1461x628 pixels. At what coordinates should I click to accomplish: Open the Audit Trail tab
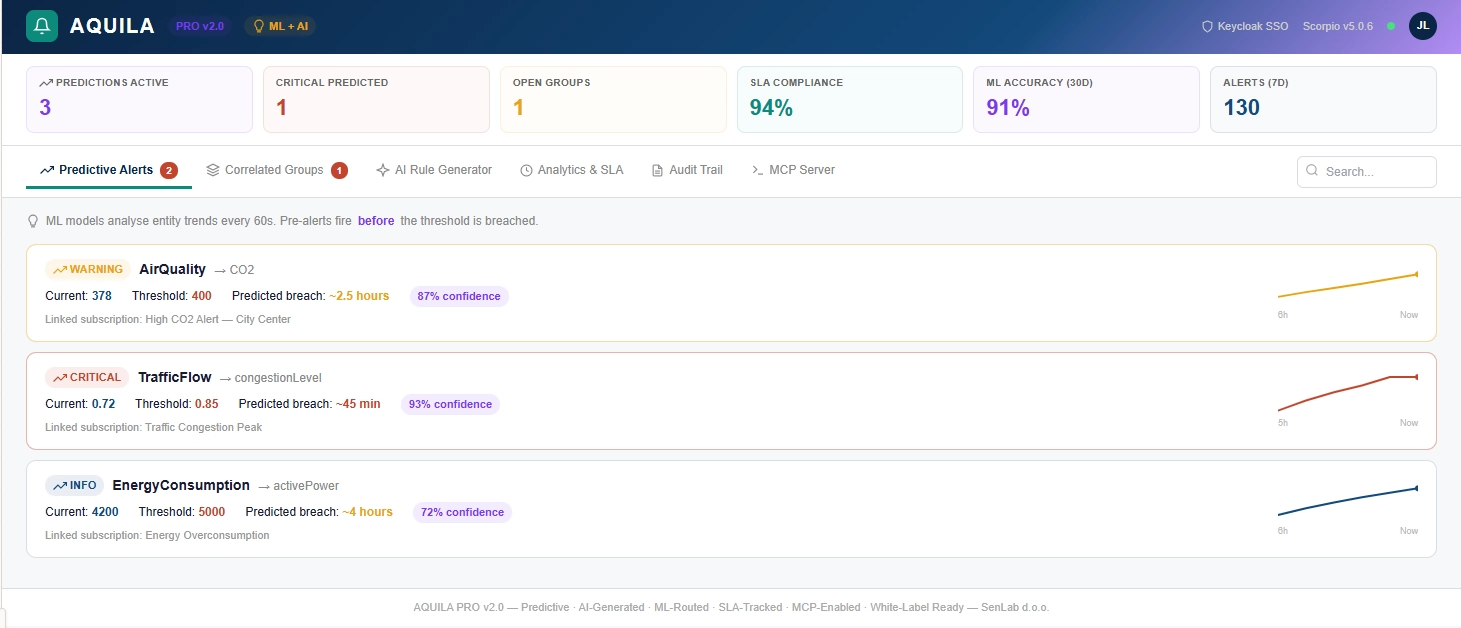click(687, 170)
